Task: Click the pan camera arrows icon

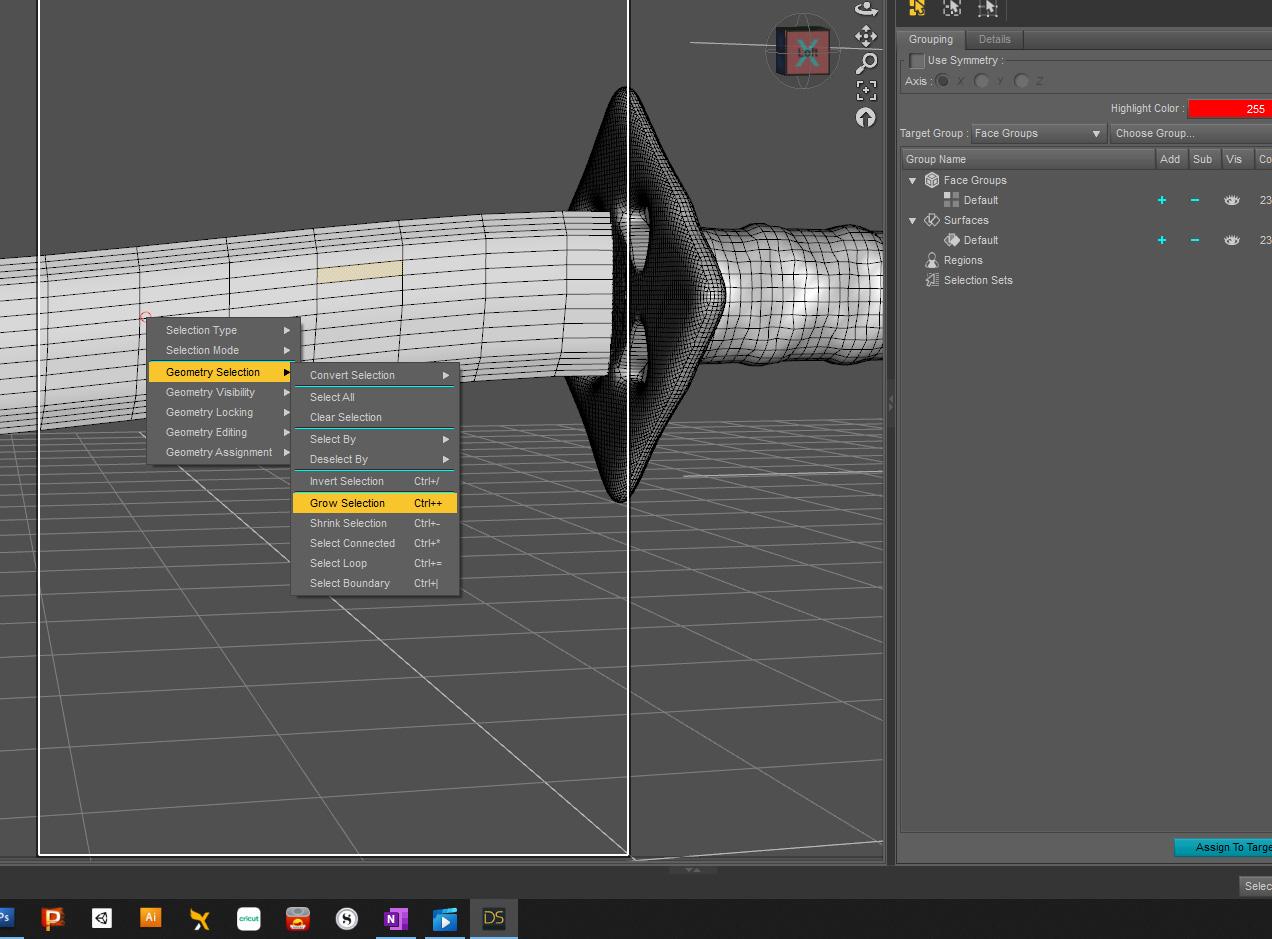Action: (866, 37)
